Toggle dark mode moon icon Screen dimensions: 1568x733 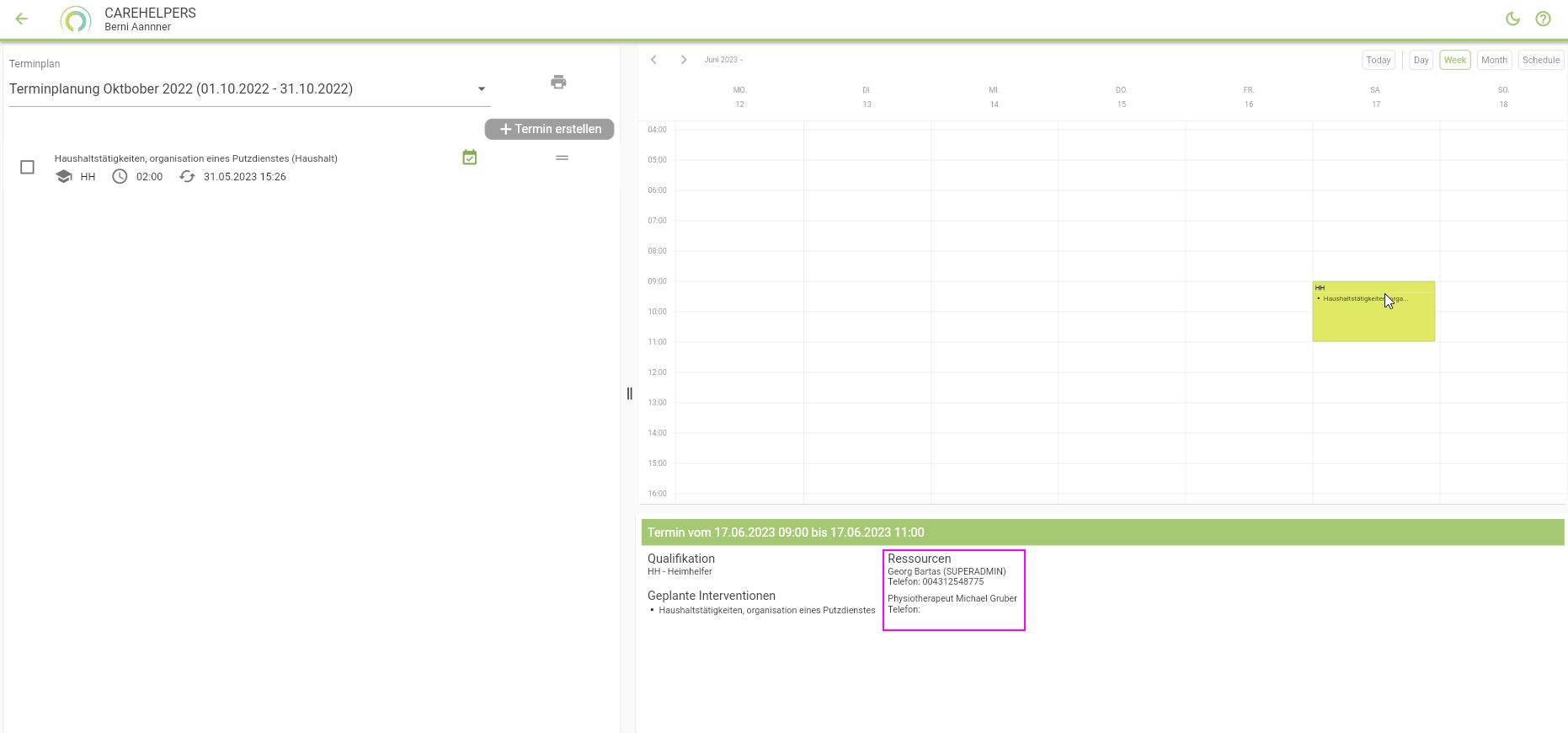click(1512, 19)
